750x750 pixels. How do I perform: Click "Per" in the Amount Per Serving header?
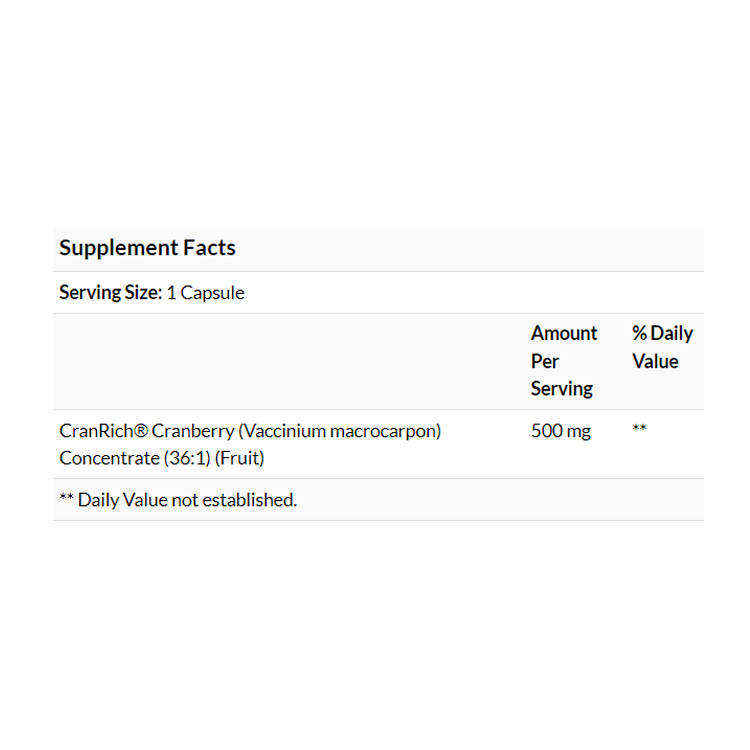click(545, 361)
